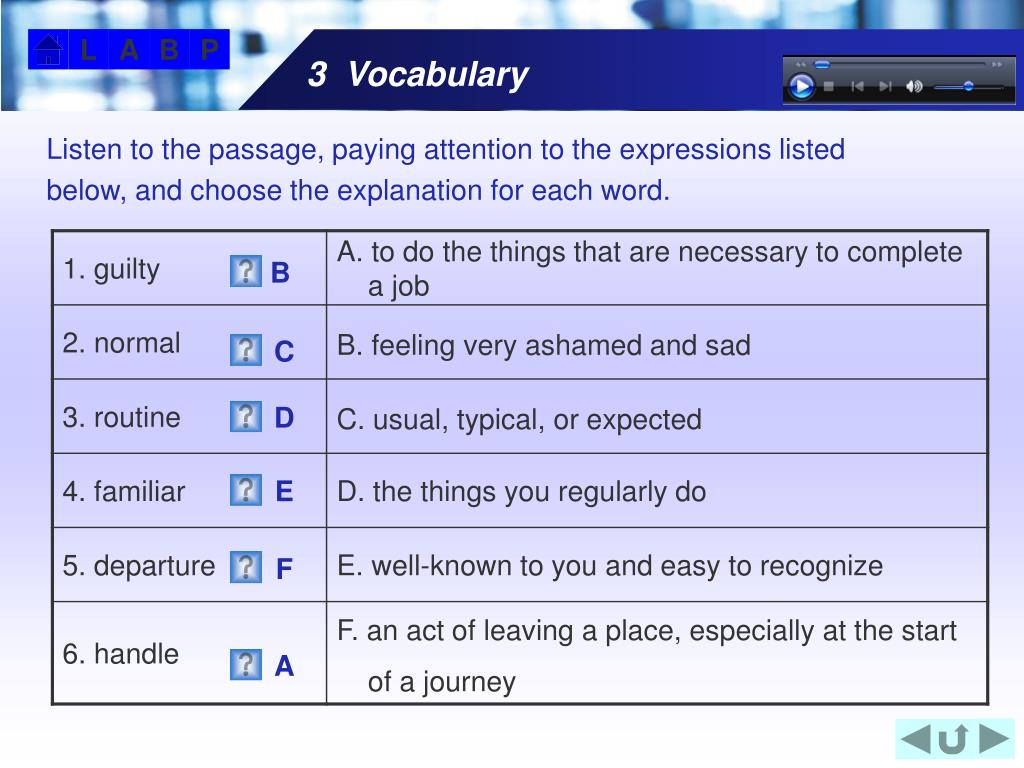
Task: Show the answer for departure
Action: 246,567
